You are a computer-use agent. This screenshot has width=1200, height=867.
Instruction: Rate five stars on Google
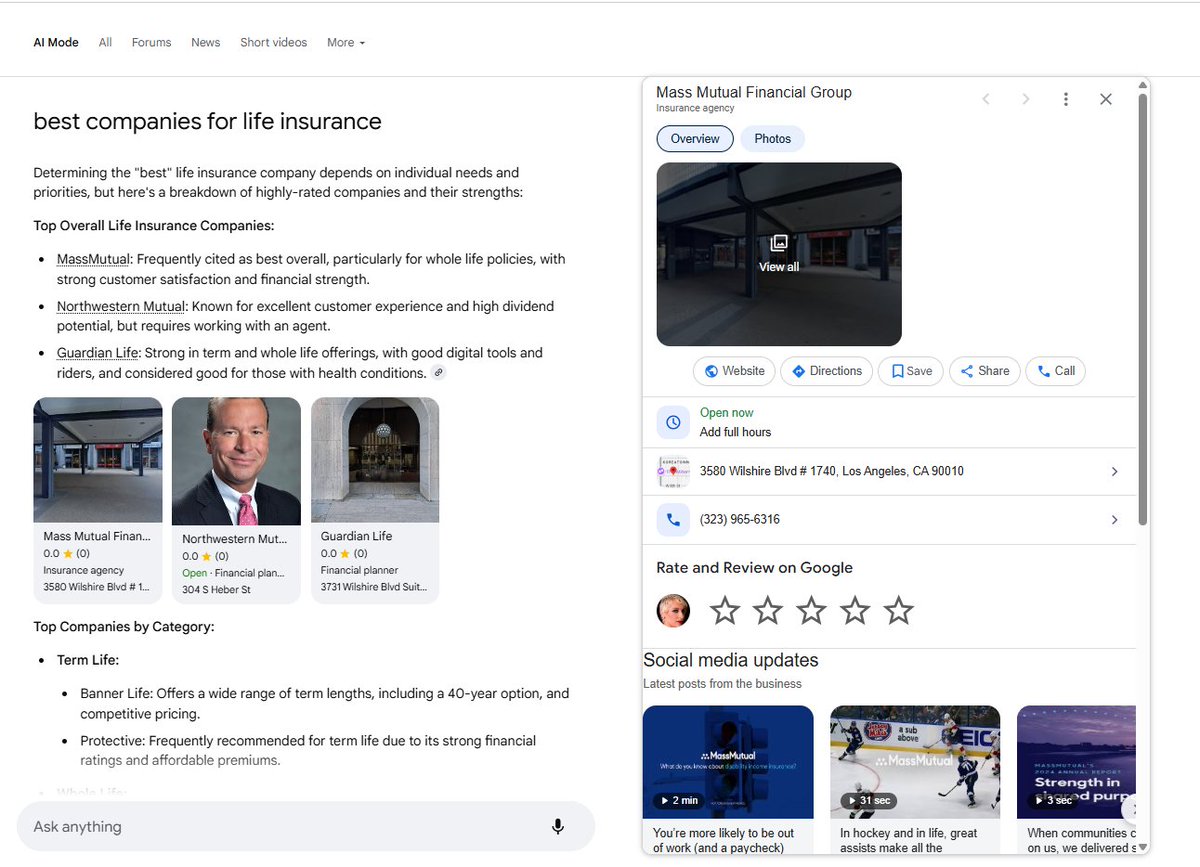click(899, 610)
